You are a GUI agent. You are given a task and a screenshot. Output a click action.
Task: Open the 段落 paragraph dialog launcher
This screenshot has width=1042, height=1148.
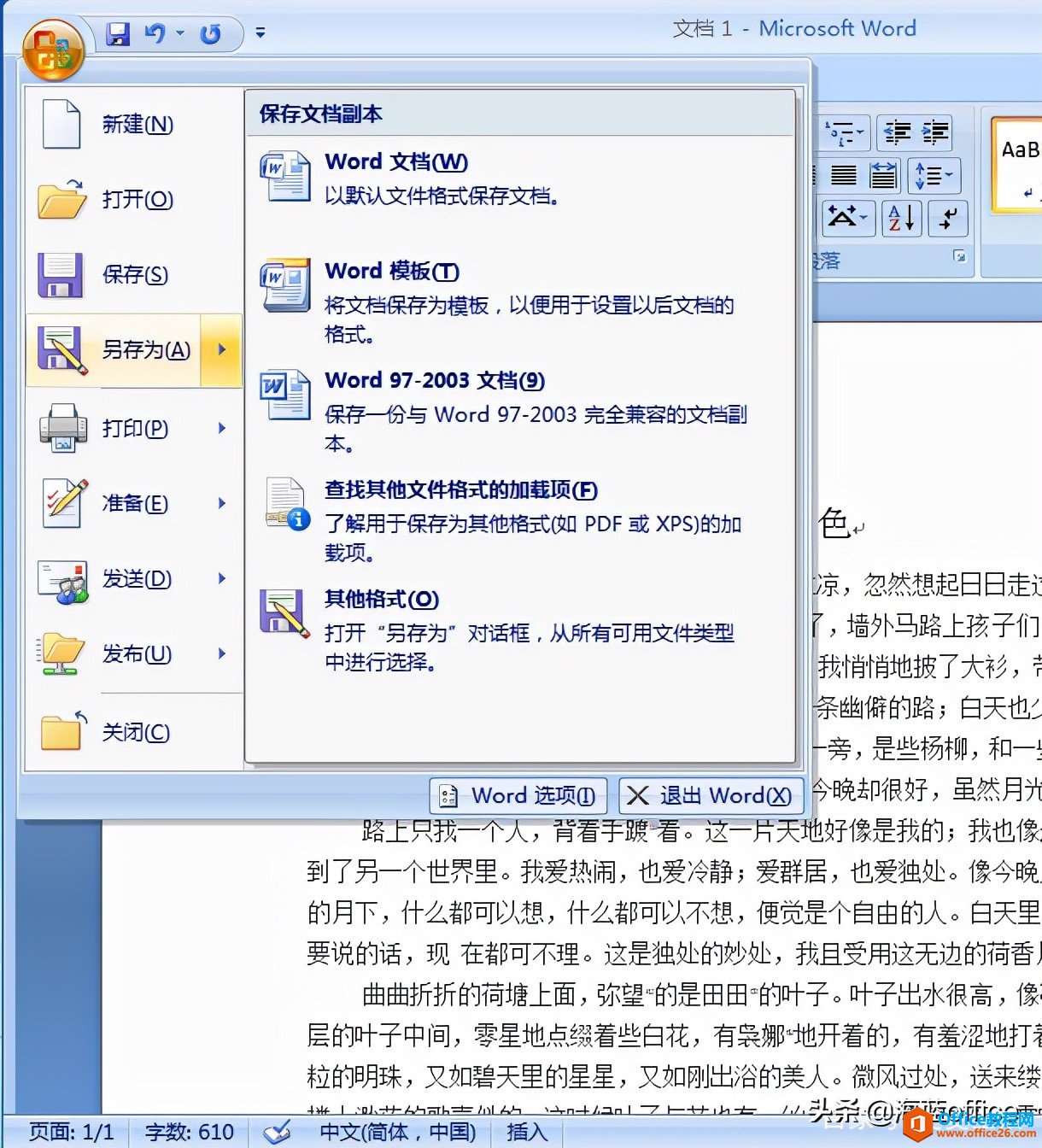click(960, 256)
